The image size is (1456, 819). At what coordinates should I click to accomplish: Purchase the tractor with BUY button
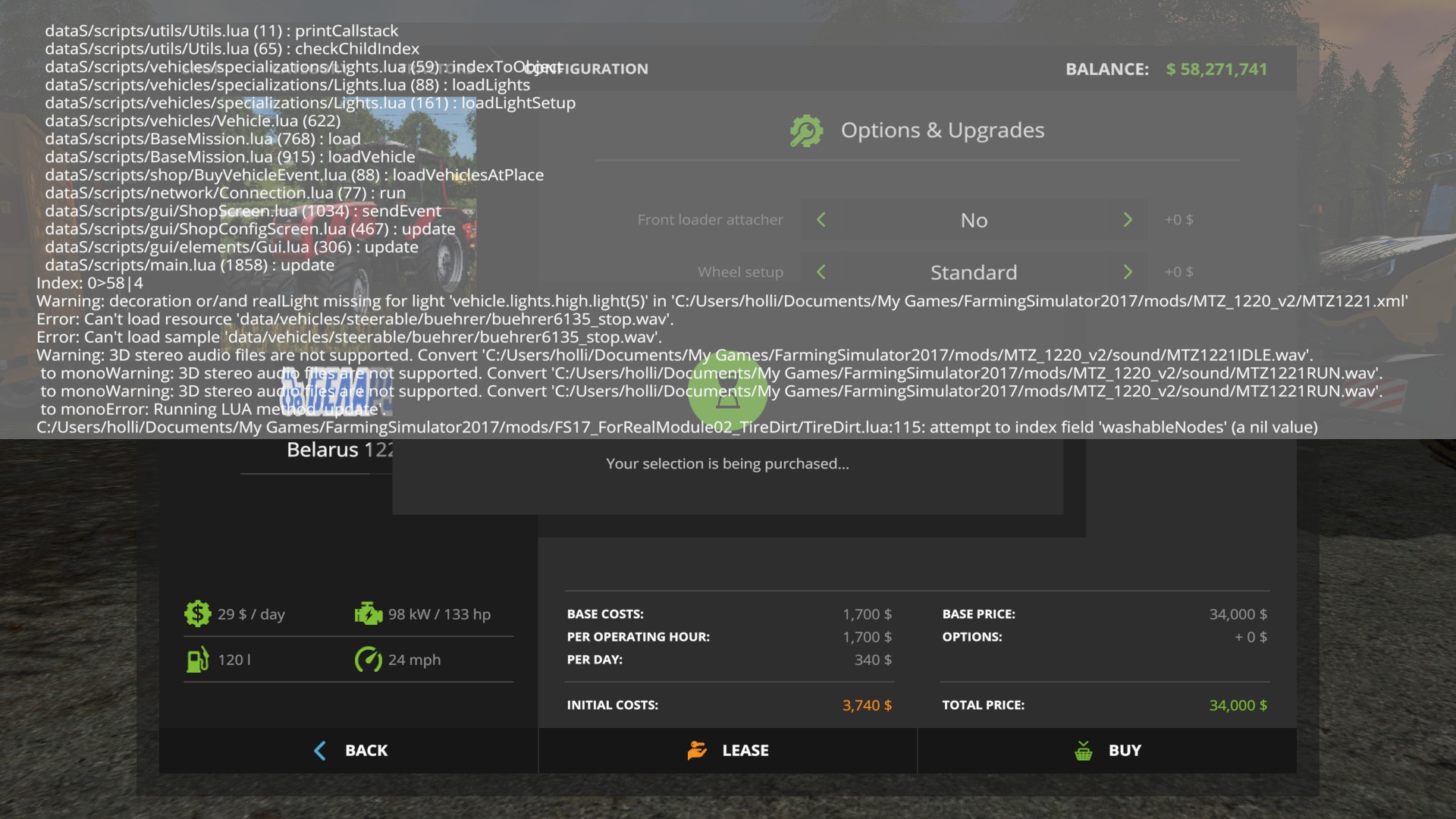1107,751
